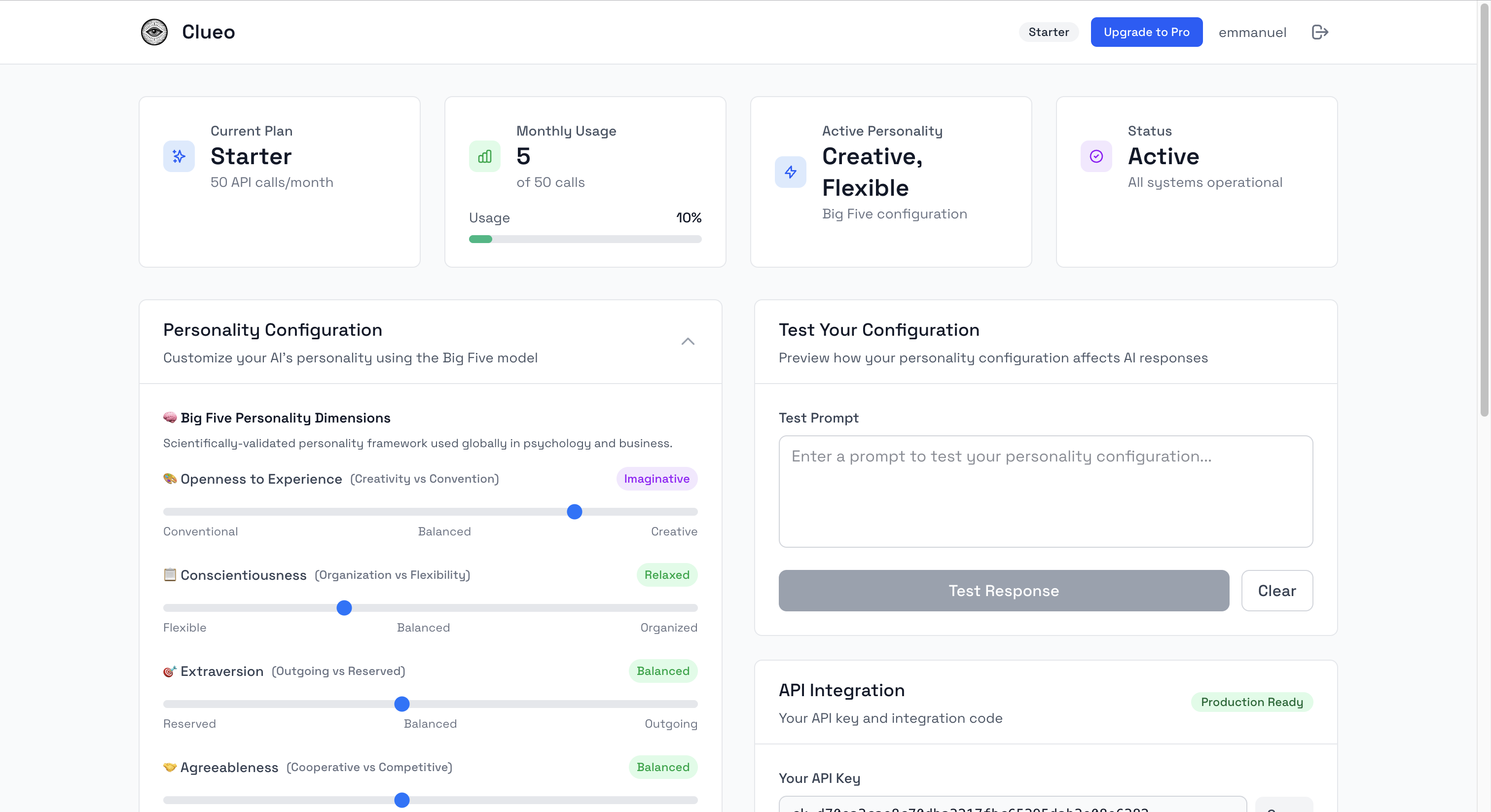Click the Active Personality lightning icon
Image resolution: width=1491 pixels, height=812 pixels.
[x=790, y=172]
